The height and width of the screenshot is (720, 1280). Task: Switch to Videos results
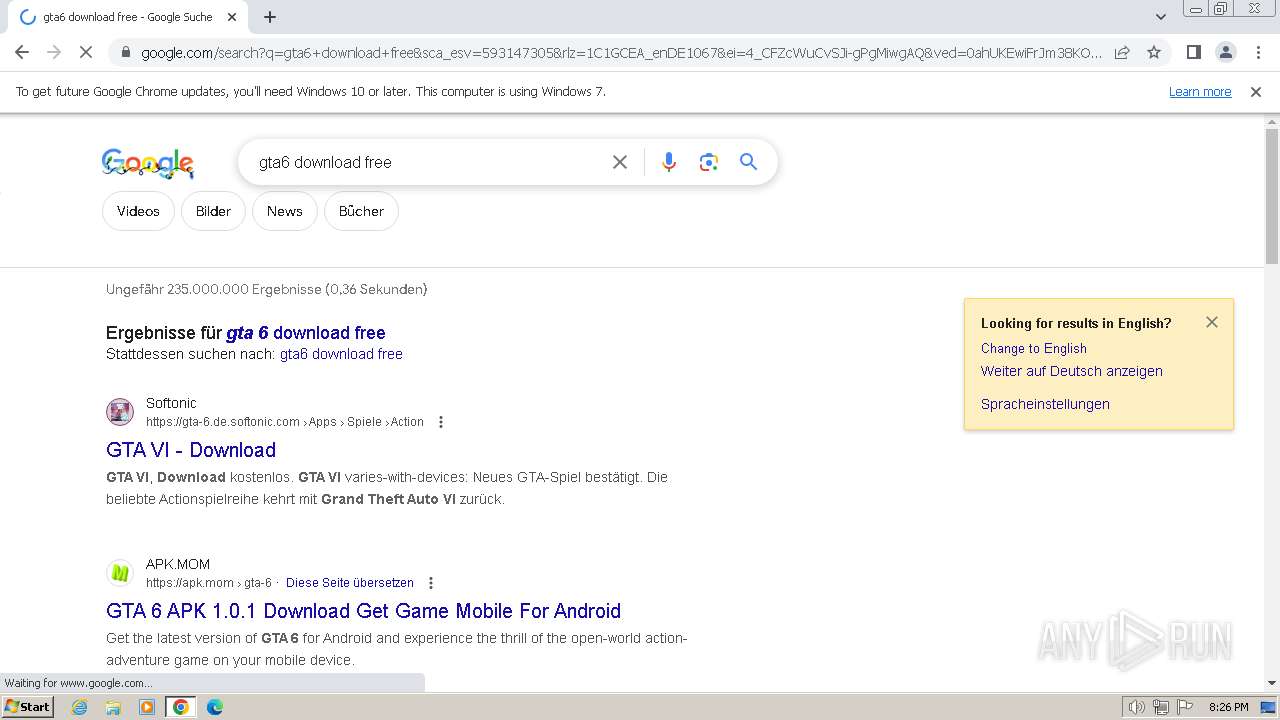(x=138, y=211)
